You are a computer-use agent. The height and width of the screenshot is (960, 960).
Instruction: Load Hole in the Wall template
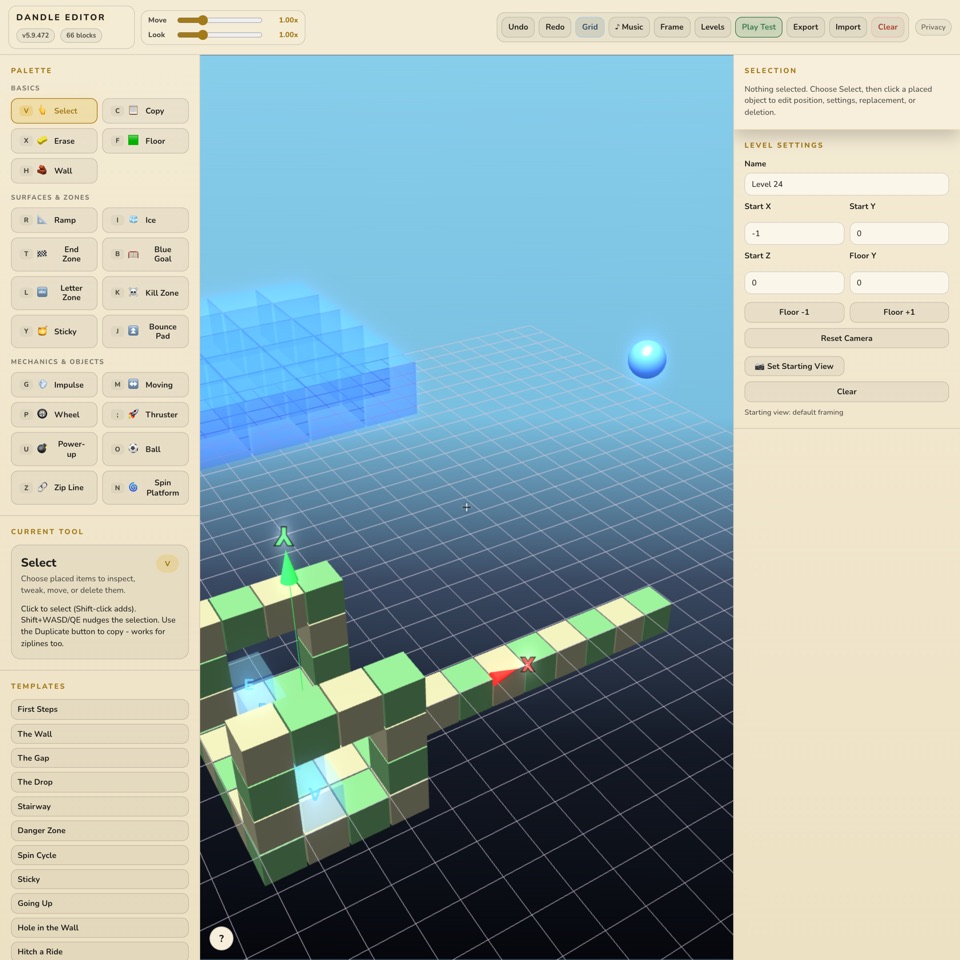pyautogui.click(x=99, y=928)
